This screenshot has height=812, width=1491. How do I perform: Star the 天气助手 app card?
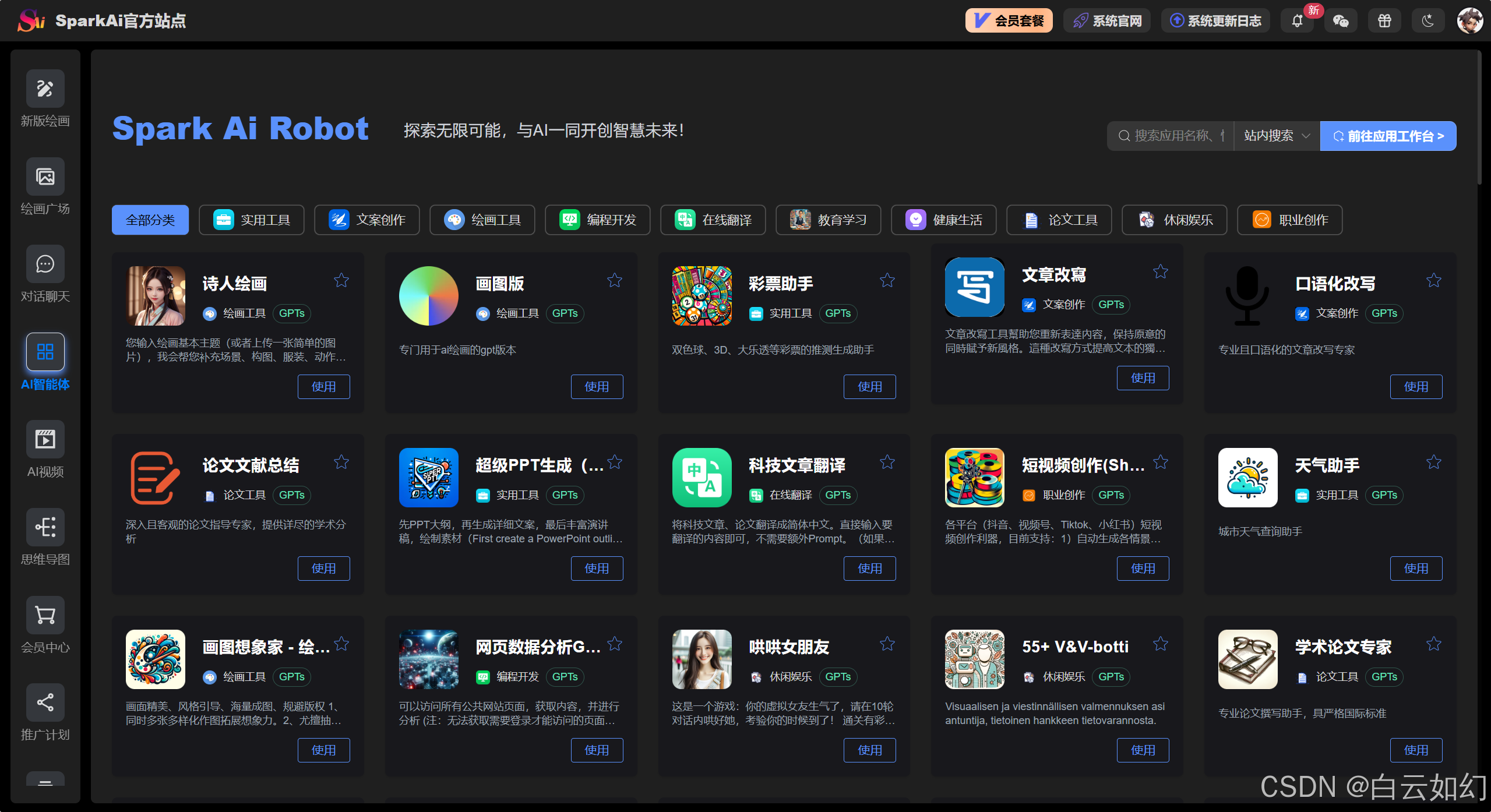point(1434,463)
